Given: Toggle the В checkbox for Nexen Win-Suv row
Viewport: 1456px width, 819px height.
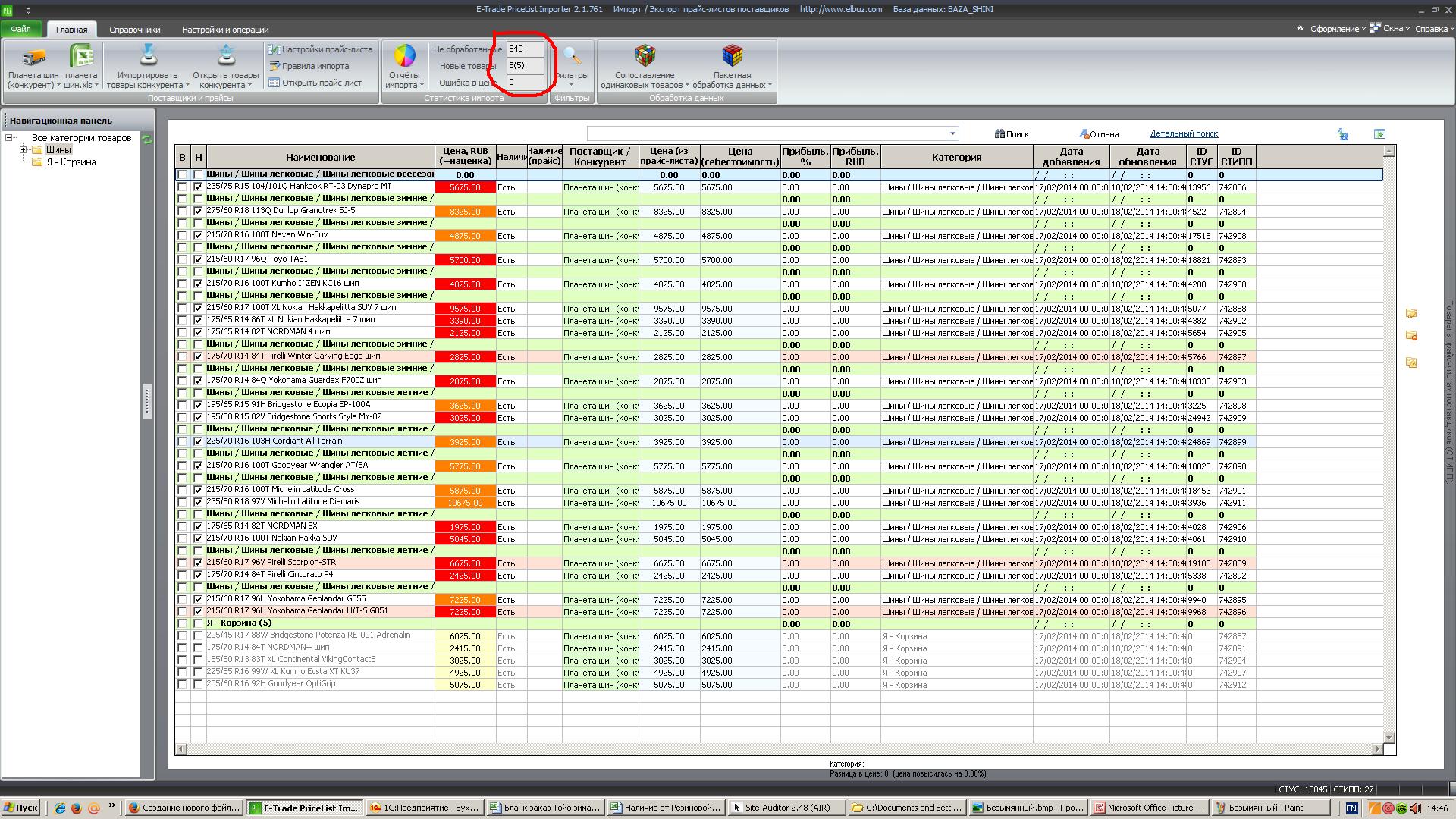Looking at the screenshot, I should [182, 235].
